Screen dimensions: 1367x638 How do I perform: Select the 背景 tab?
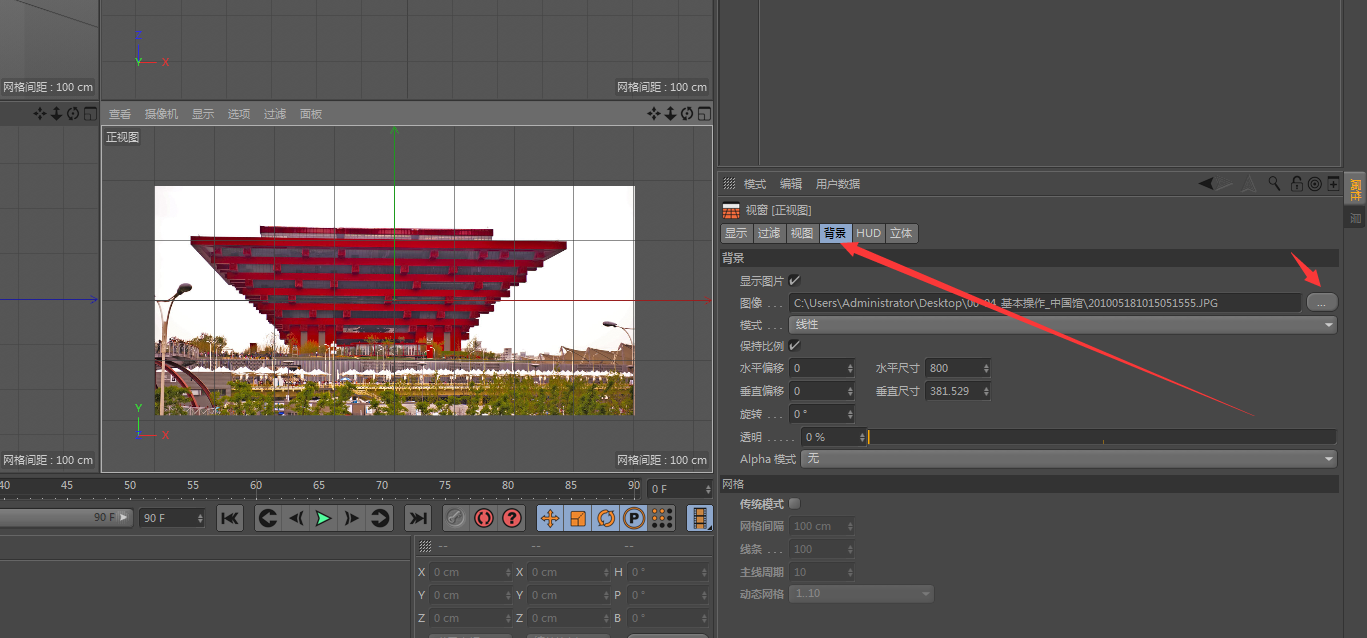click(x=835, y=233)
